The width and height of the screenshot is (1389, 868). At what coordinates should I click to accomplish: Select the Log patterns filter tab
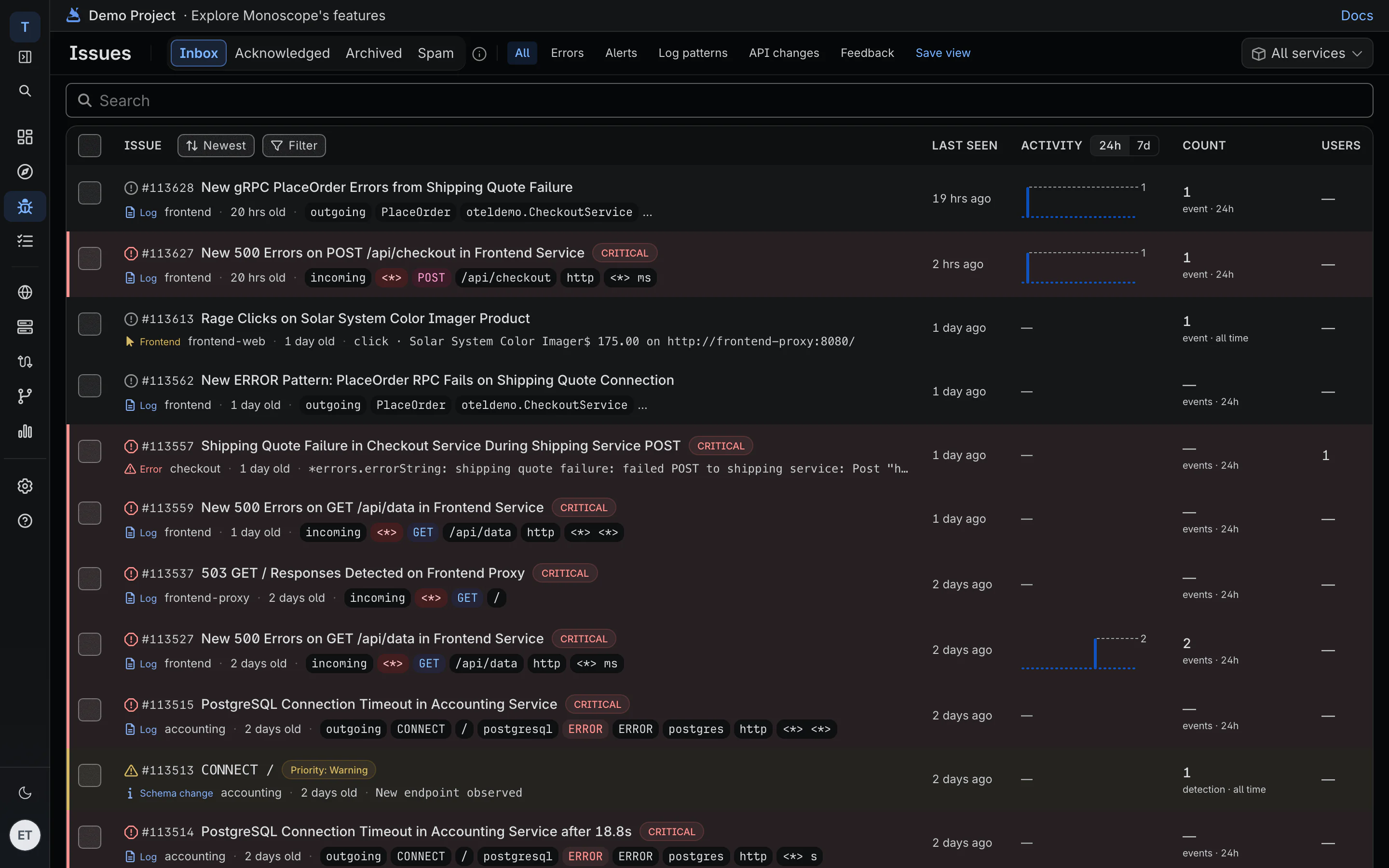(693, 53)
